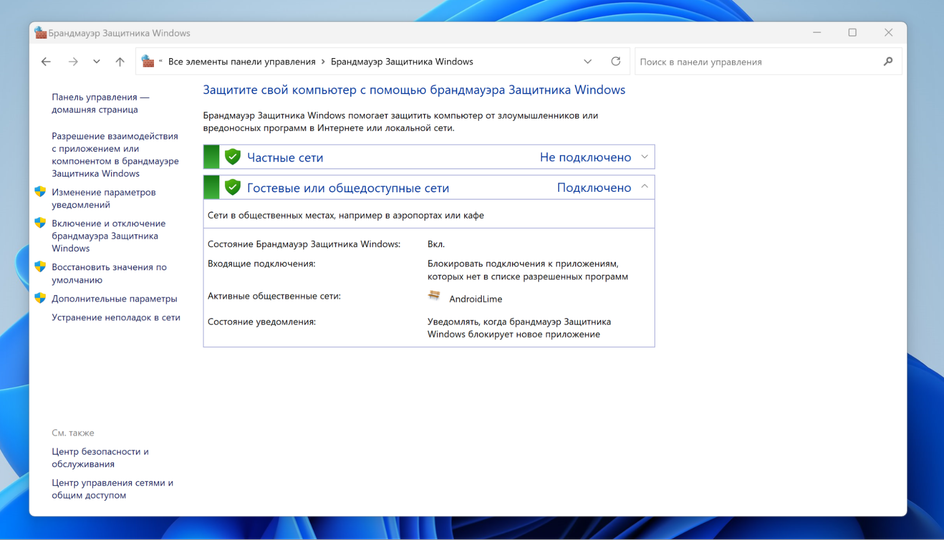The width and height of the screenshot is (944, 540).
Task: Click the shield icon beside 'Восстановить значения по умолчанию'
Action: pyautogui.click(x=40, y=267)
